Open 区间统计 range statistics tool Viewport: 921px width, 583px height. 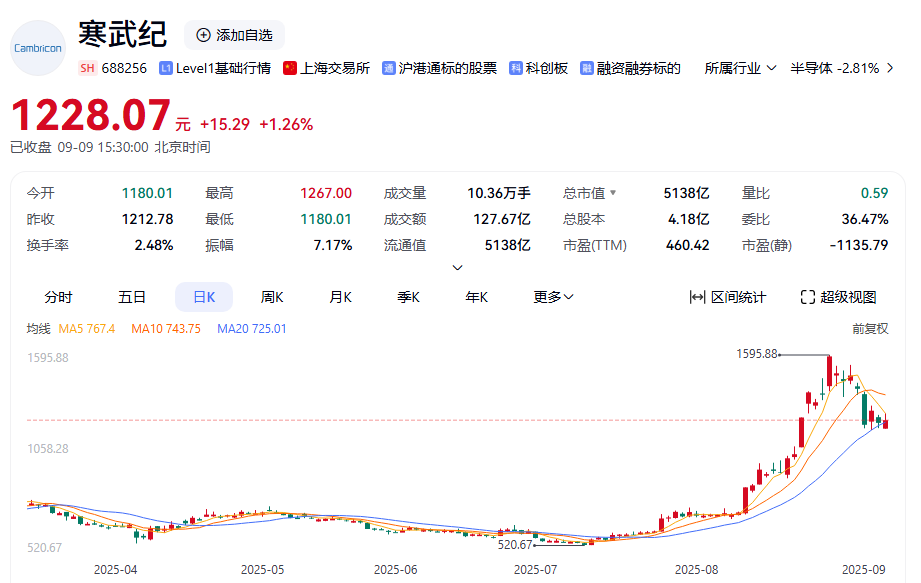pyautogui.click(x=728, y=297)
